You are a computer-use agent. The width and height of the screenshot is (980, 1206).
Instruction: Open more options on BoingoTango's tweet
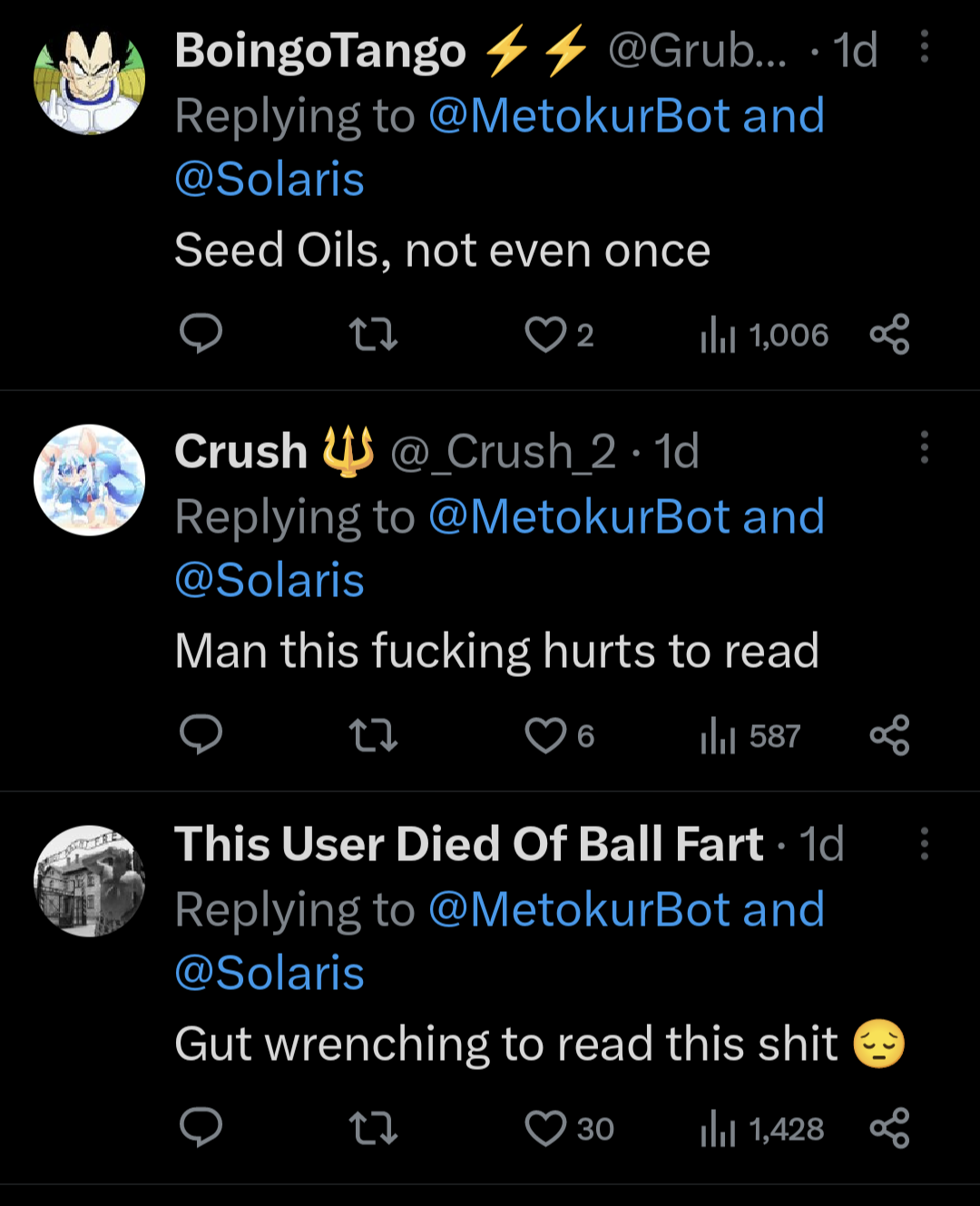tap(924, 46)
